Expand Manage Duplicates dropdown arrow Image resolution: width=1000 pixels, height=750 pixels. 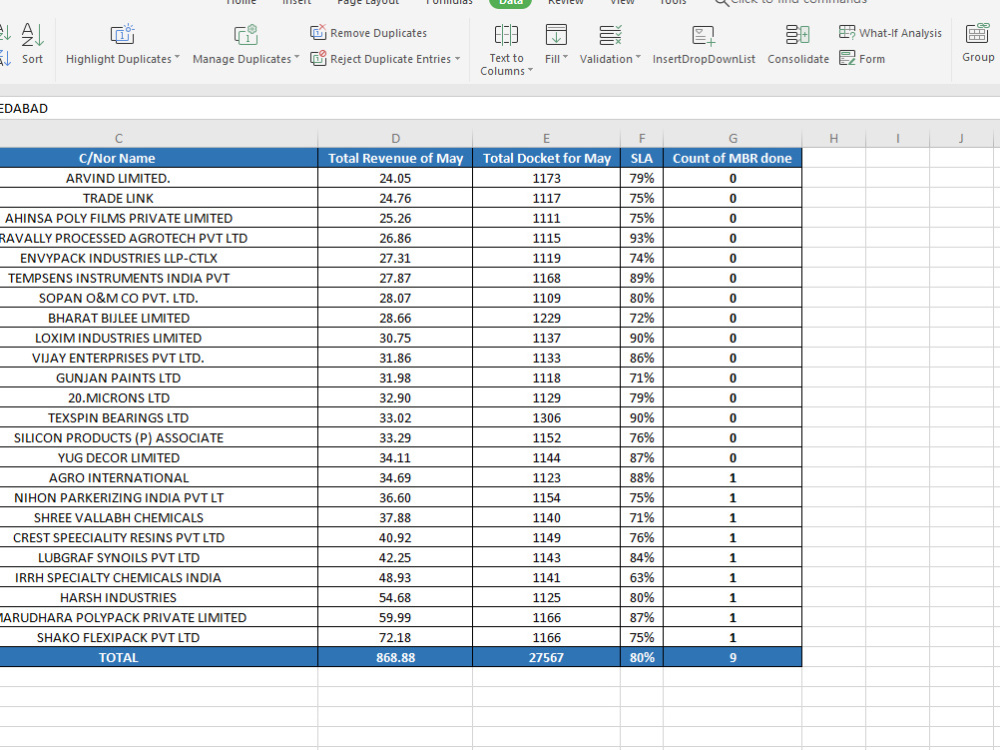(297, 58)
